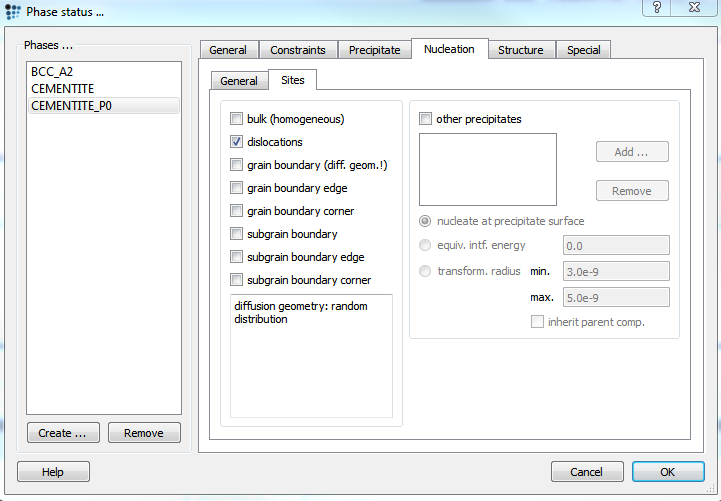
Task: Select BCC_A2 in the phases list
Action: [x=50, y=73]
